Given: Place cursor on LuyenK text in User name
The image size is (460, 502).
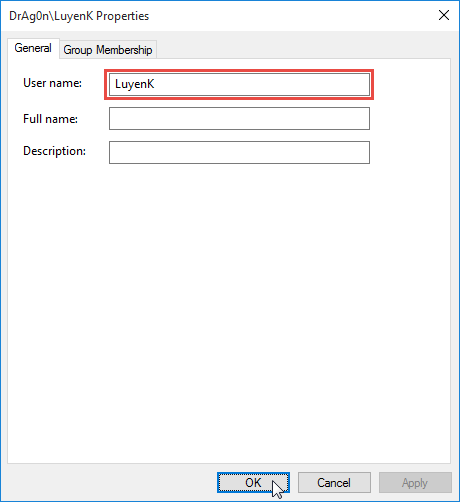Looking at the screenshot, I should (134, 84).
